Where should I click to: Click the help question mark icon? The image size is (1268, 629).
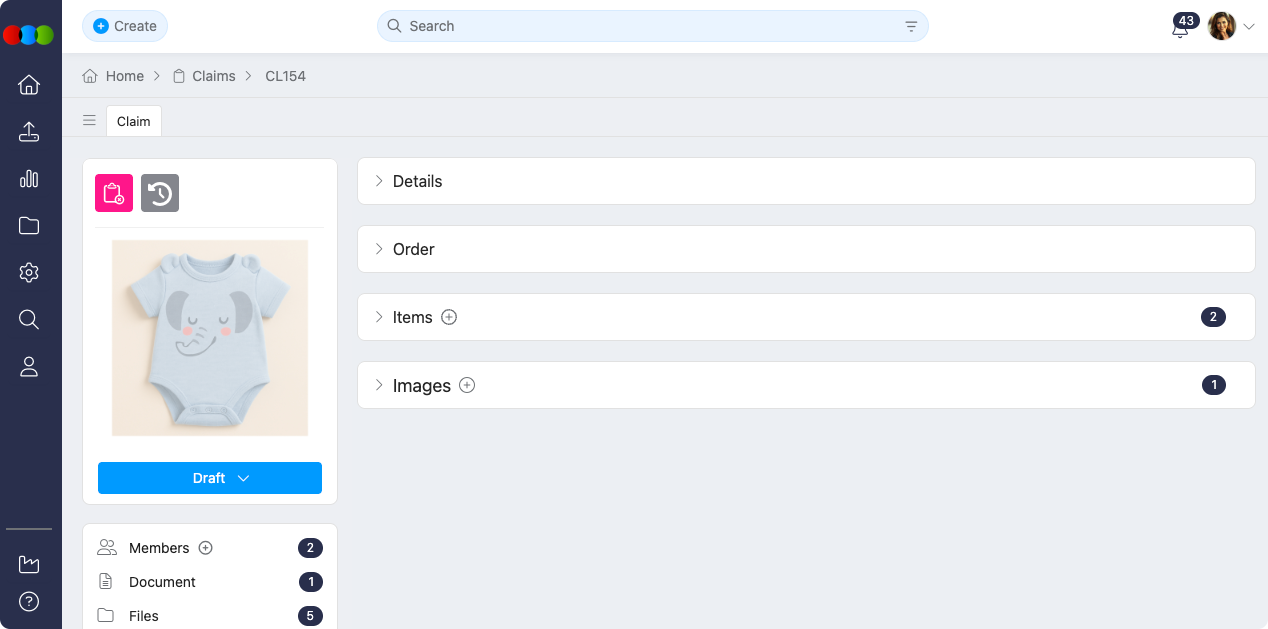29,602
